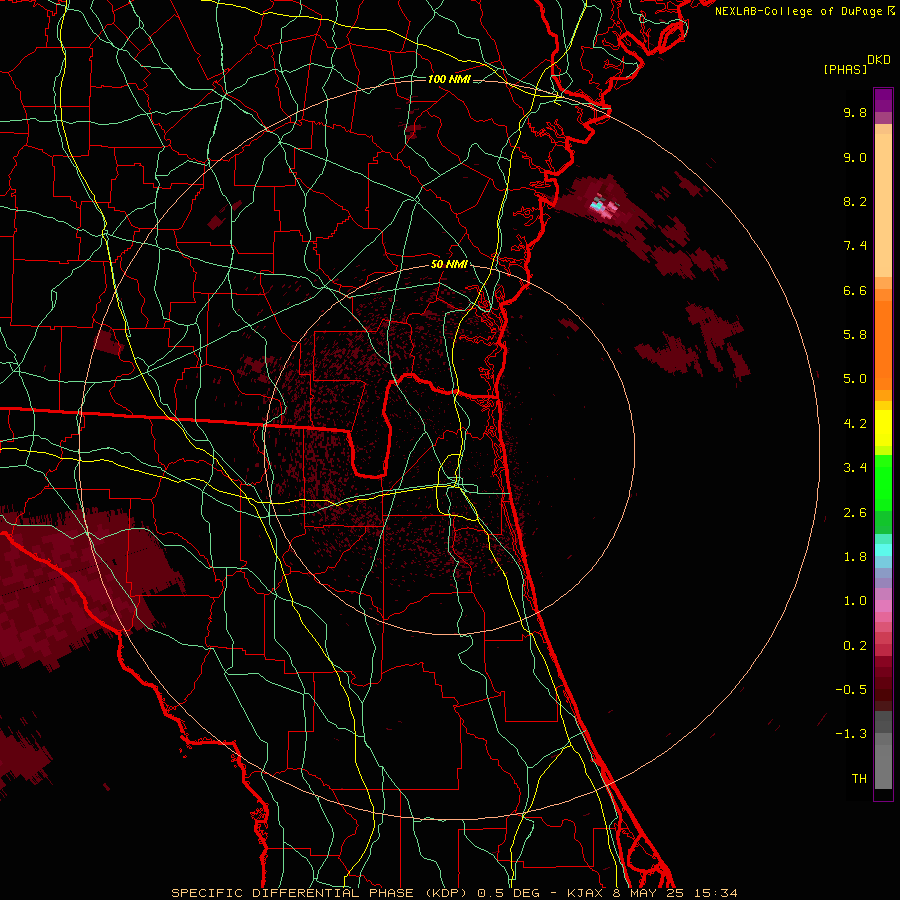Select the 2.6 scale label
The height and width of the screenshot is (900, 900).
855,513
